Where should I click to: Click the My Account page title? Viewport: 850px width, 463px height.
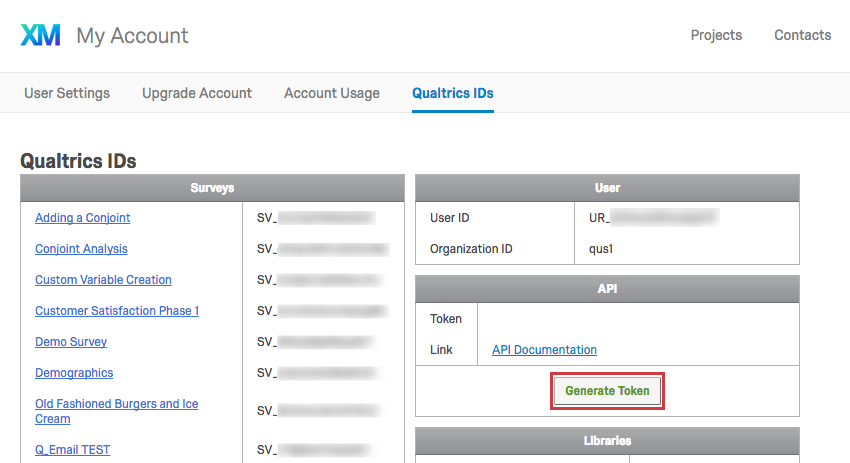132,36
